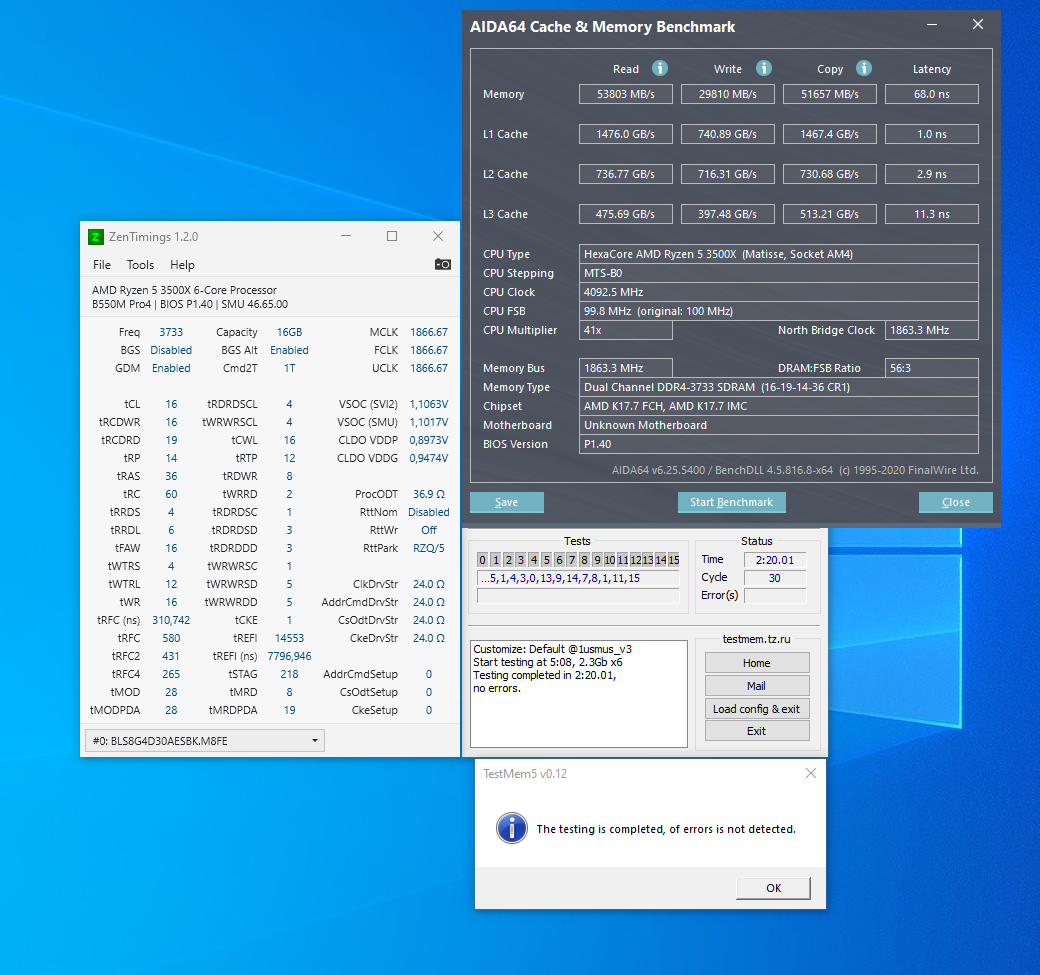Click the tREFI value 14553
The height and width of the screenshot is (975, 1040).
click(x=289, y=638)
